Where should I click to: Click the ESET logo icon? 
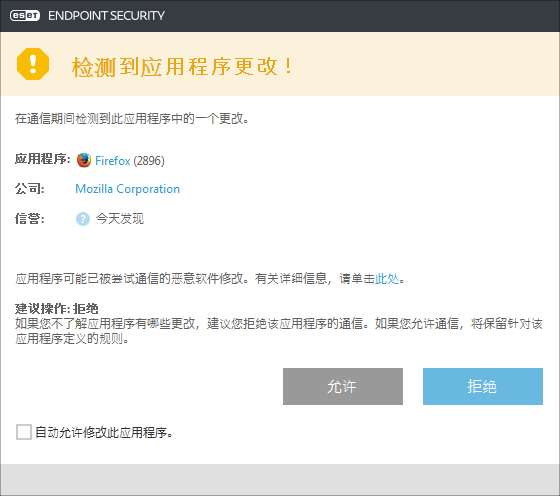point(25,16)
